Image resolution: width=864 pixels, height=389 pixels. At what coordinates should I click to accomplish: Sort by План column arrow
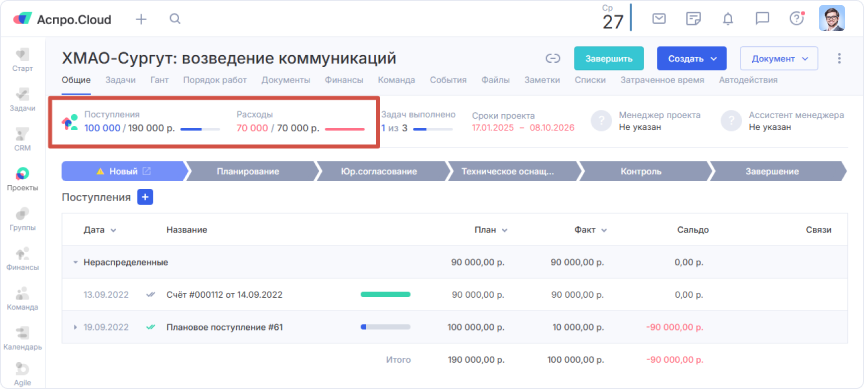504,230
